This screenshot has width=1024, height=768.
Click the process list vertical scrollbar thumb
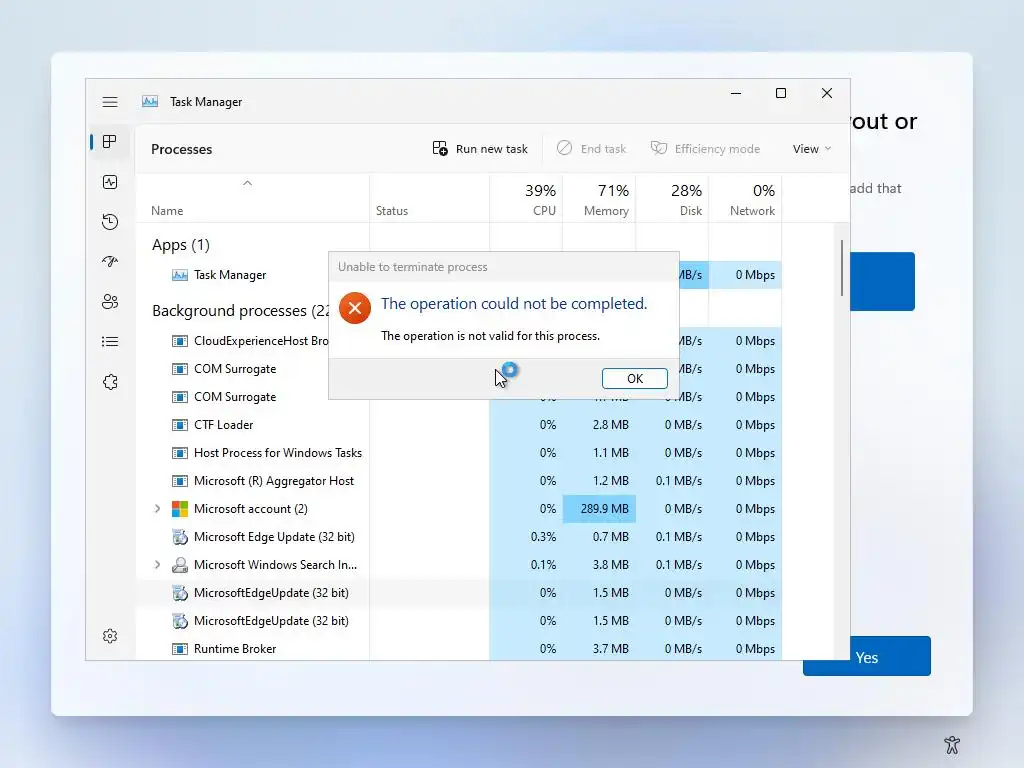tap(842, 267)
